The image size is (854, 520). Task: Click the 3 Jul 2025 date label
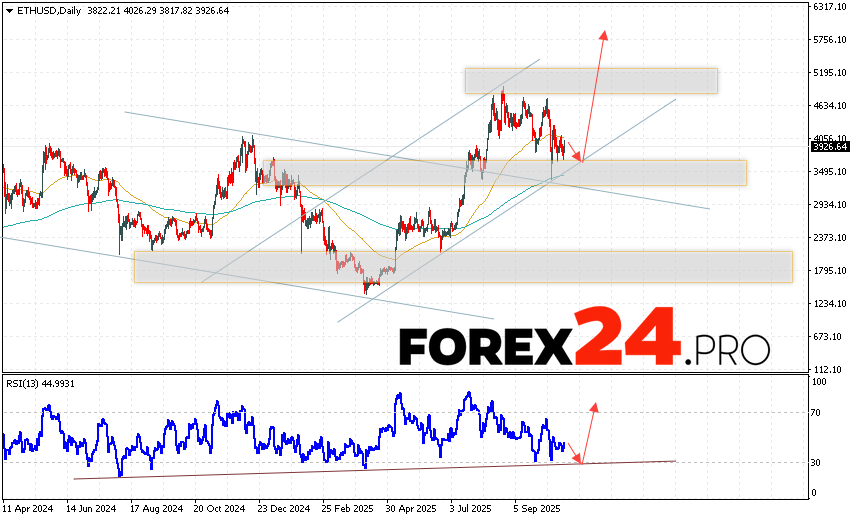(x=471, y=507)
